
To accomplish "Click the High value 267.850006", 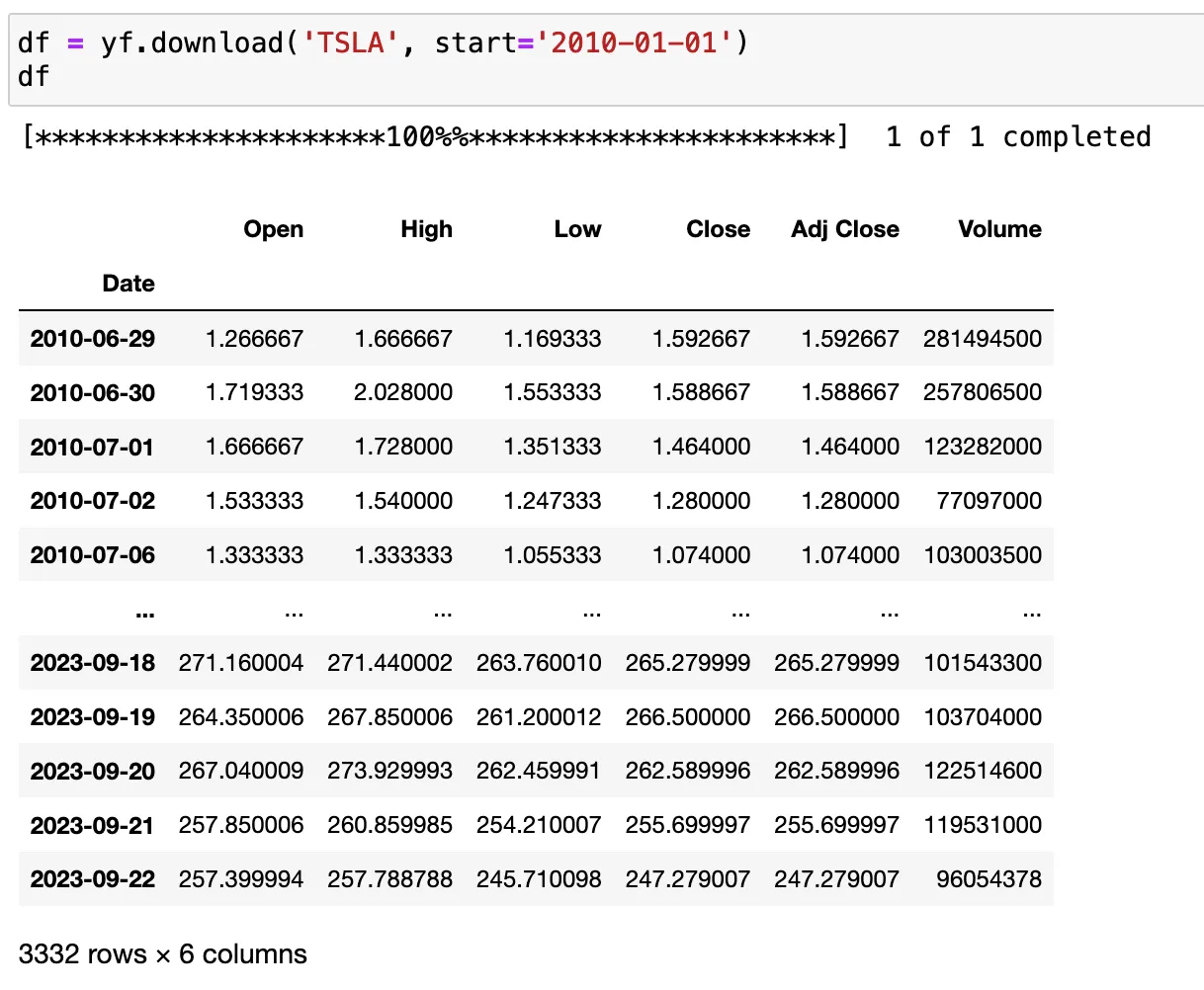I will (390, 717).
